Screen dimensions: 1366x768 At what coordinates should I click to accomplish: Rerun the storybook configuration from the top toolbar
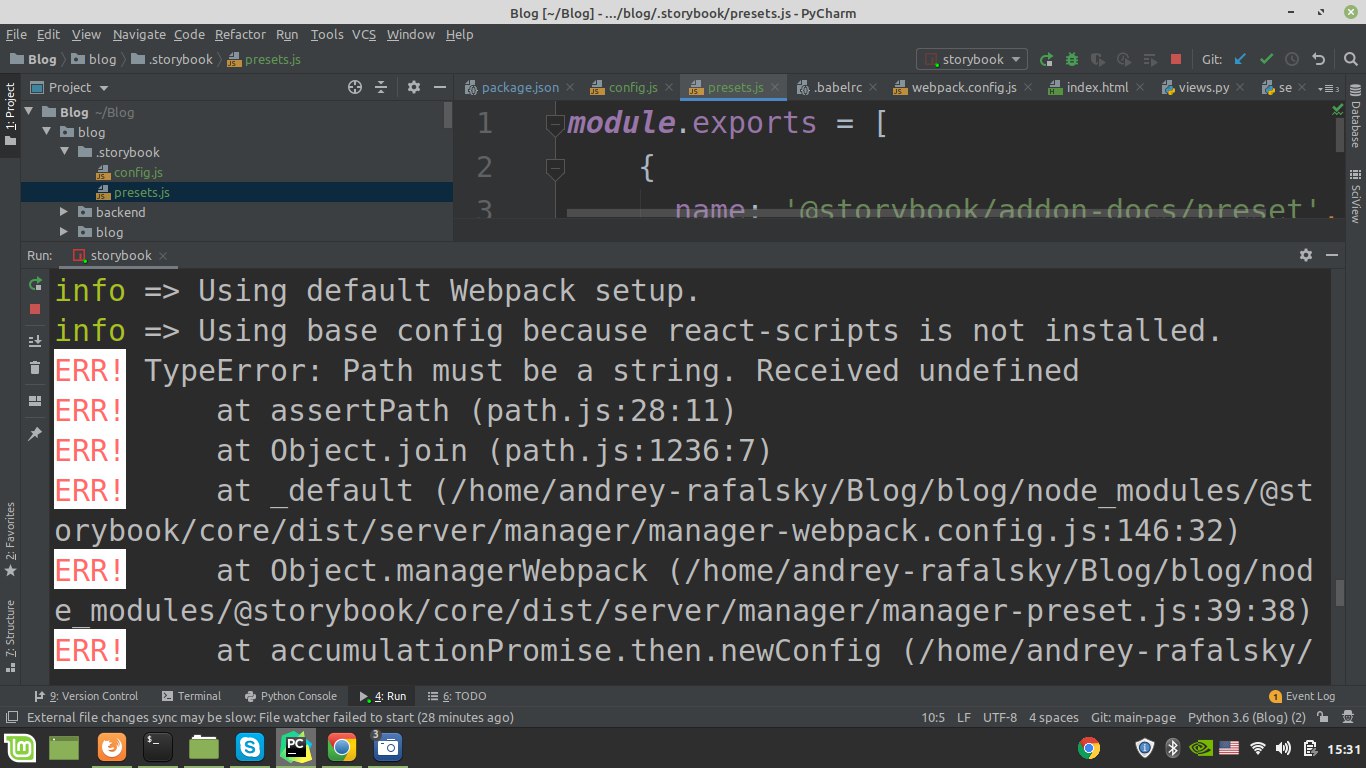1047,59
